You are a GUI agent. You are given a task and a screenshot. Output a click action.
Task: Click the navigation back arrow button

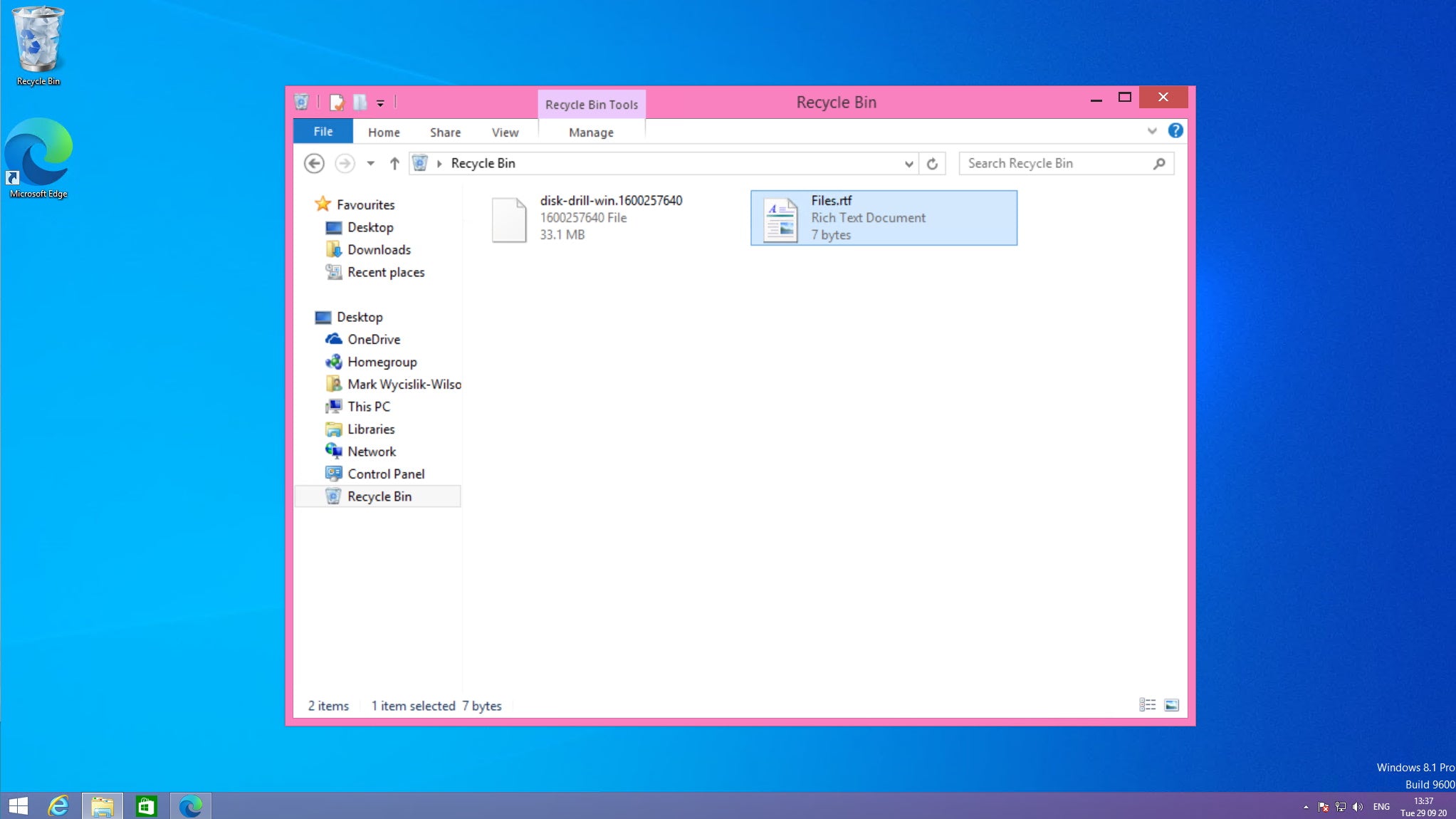coord(314,163)
